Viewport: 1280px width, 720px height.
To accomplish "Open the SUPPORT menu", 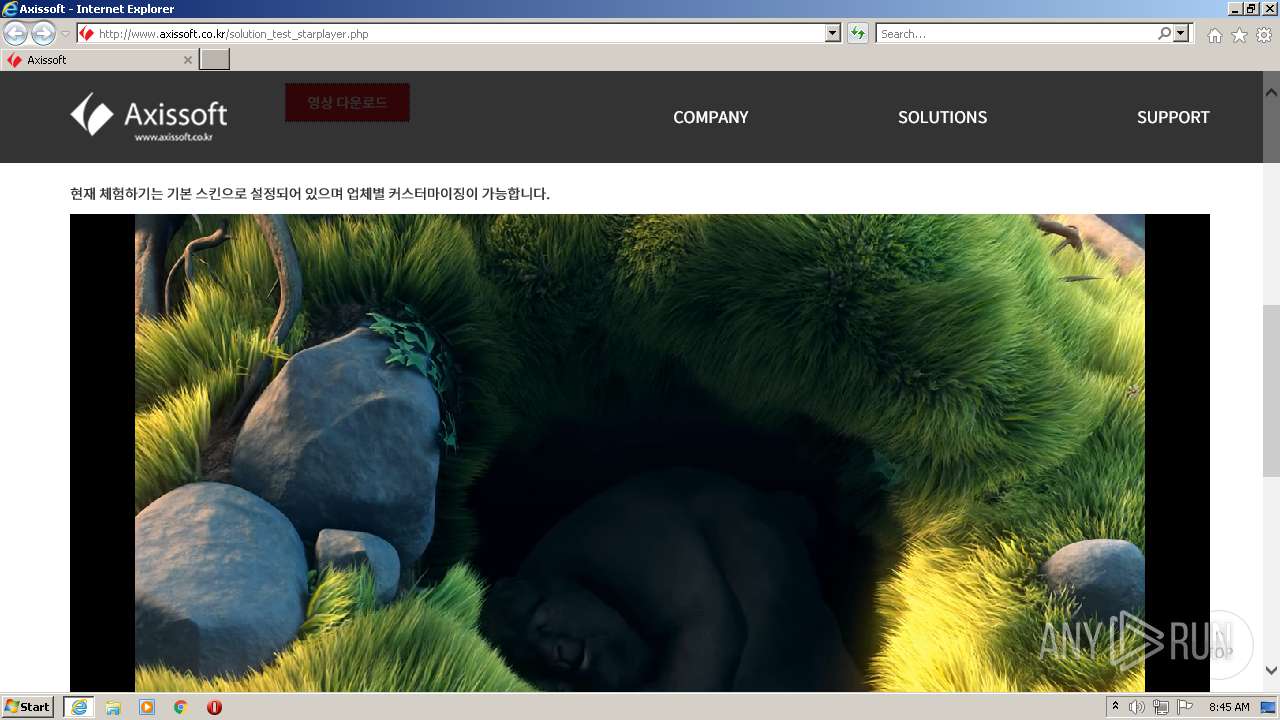I will [1173, 117].
